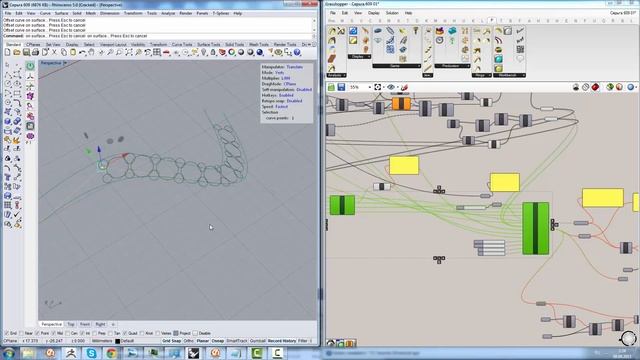Click the New file icon in Rhino toolbar
Viewport: 640px width, 360px height.
(x=7, y=52)
